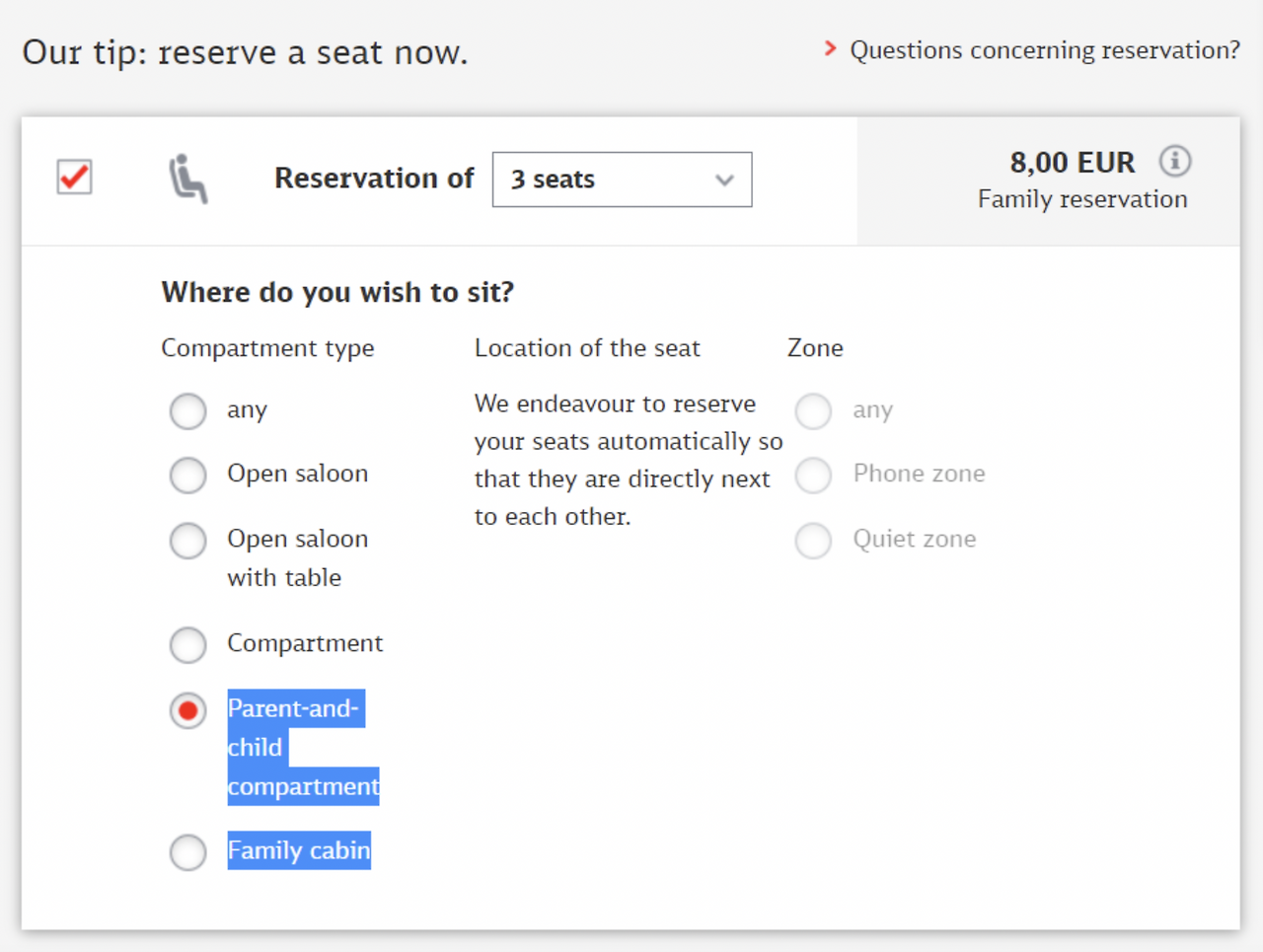Click the red arrow before Questions concerning reservation

click(830, 48)
